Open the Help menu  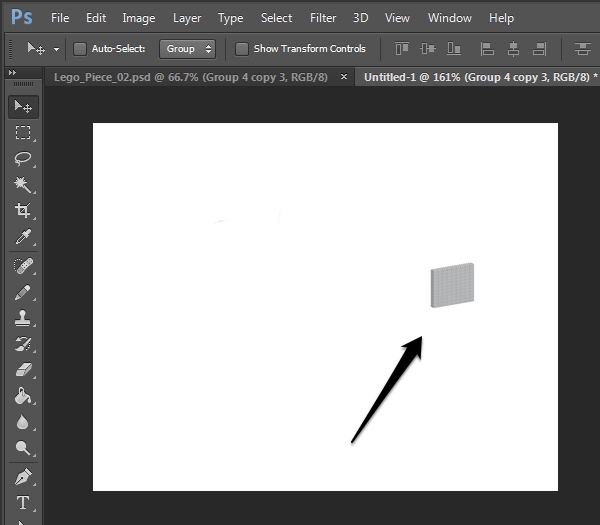(501, 18)
